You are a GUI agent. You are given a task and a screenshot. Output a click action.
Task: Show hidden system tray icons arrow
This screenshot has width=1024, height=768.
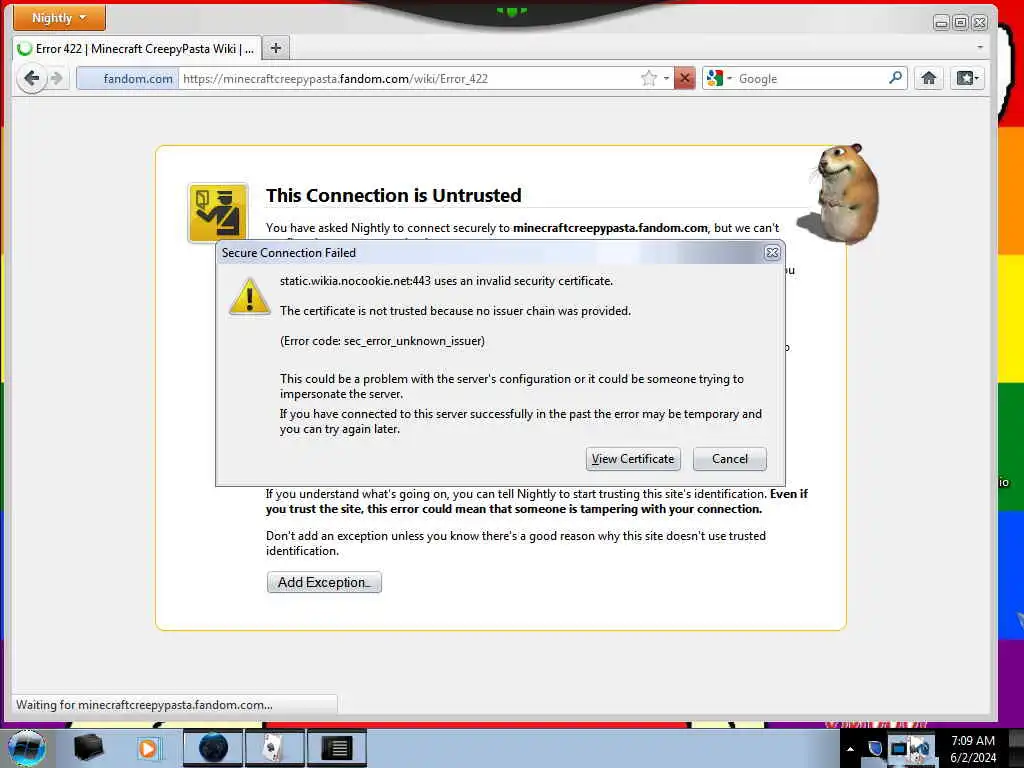[850, 749]
